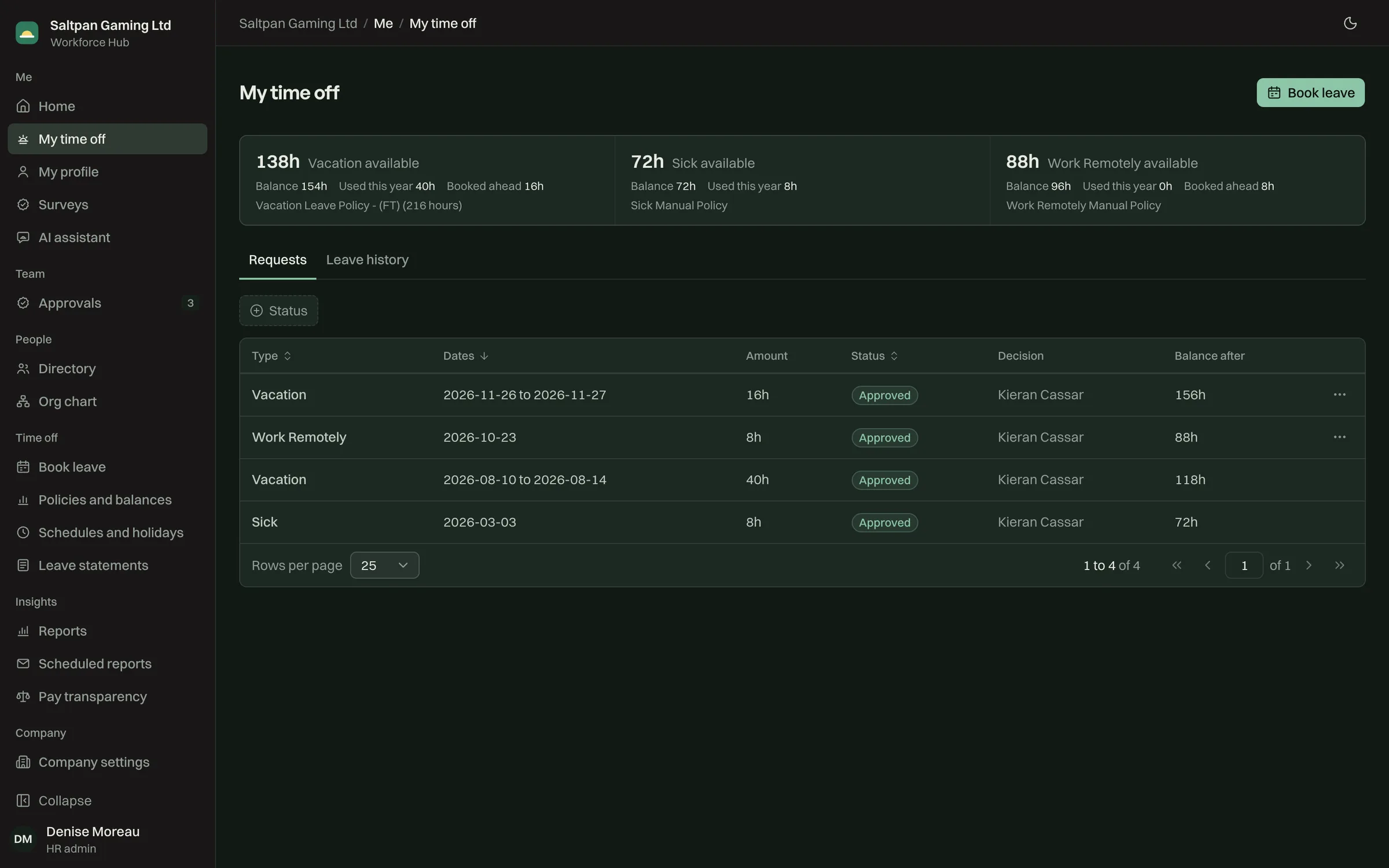Click Company settings building icon
Screen dimensions: 1389x868
[23, 762]
